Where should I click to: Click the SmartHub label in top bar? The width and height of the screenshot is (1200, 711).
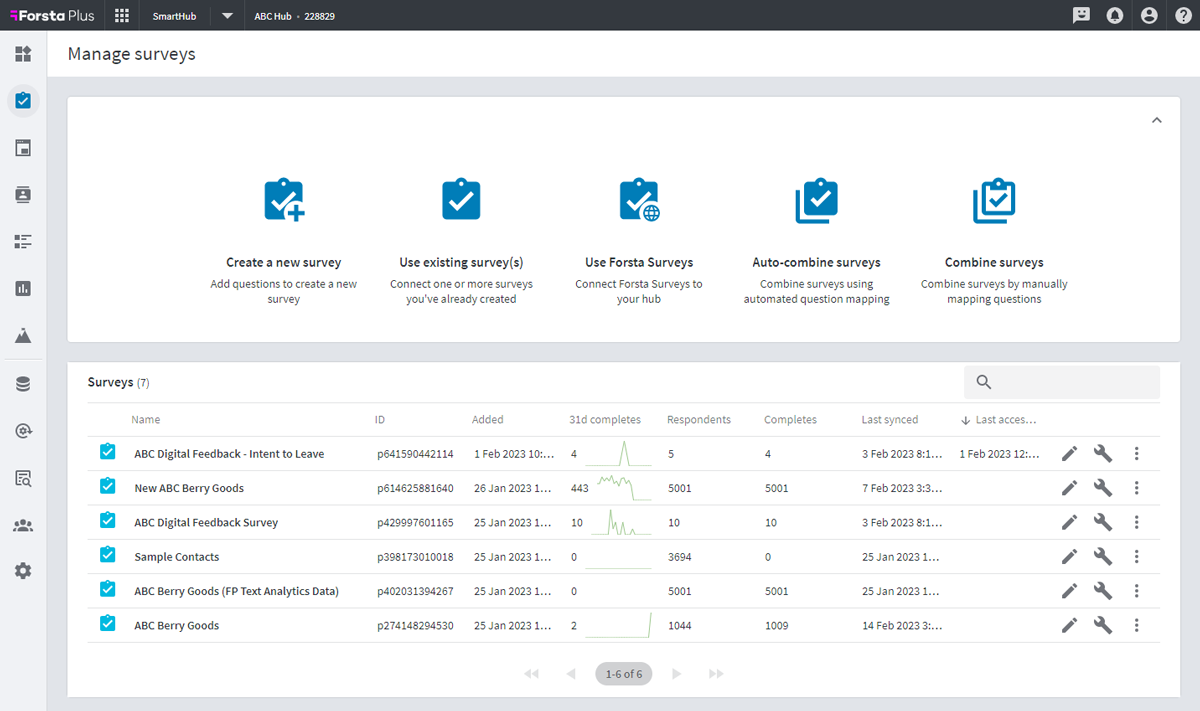(x=175, y=16)
